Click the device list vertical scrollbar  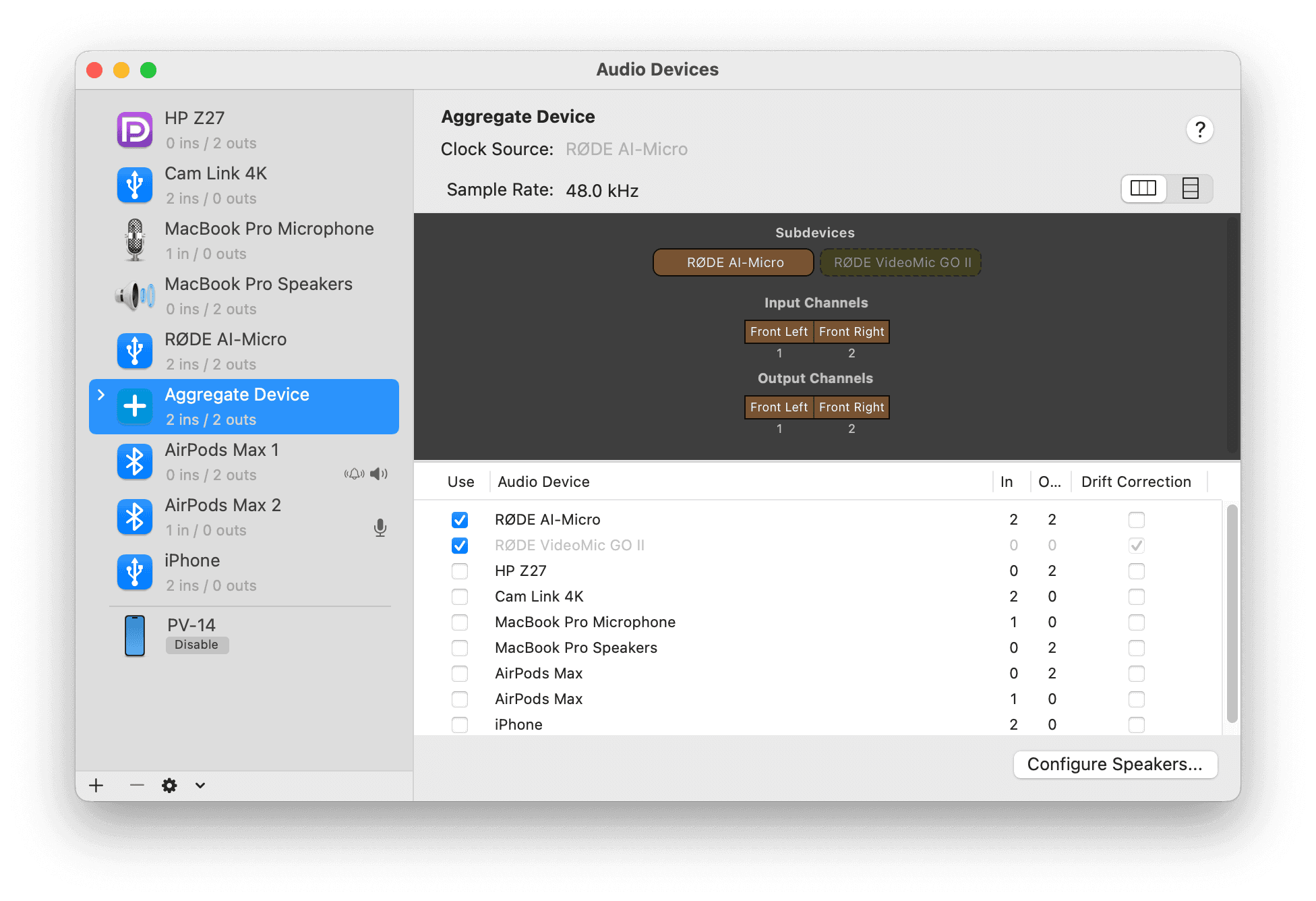pyautogui.click(x=1232, y=612)
